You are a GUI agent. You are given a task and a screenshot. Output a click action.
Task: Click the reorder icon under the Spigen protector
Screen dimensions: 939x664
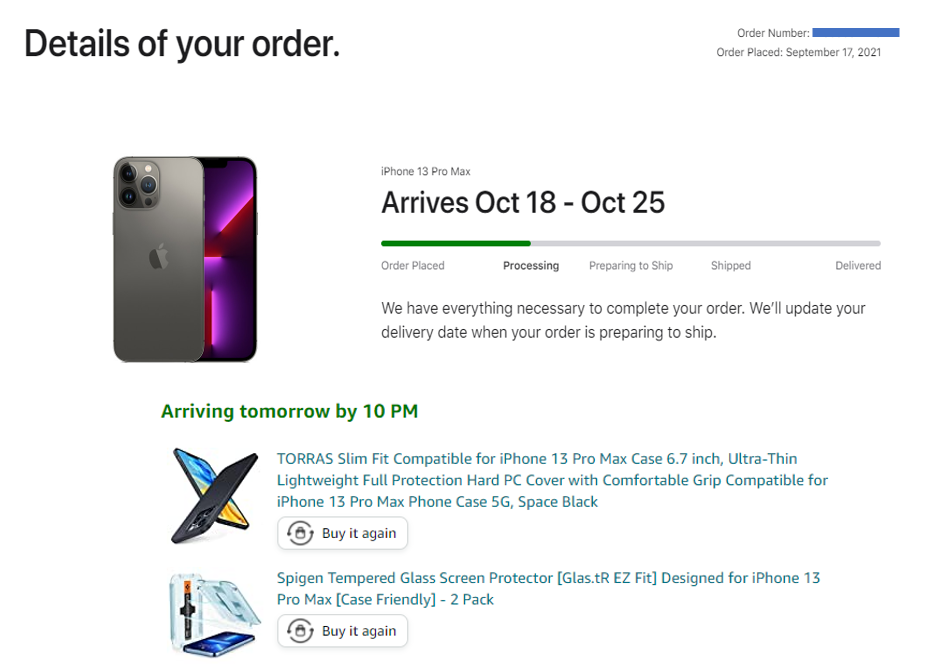(x=300, y=631)
